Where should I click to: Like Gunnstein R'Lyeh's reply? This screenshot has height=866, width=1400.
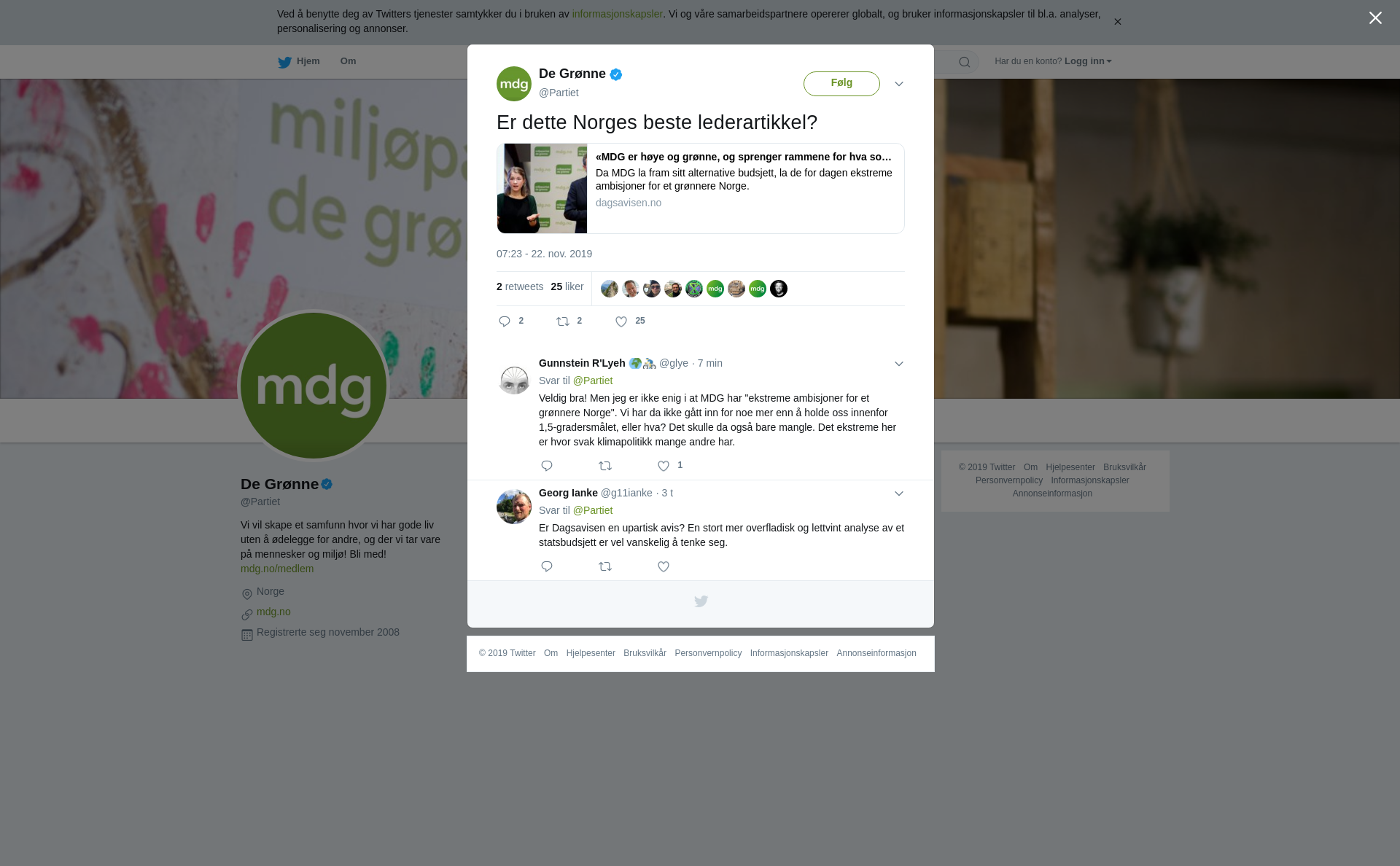pyautogui.click(x=664, y=466)
